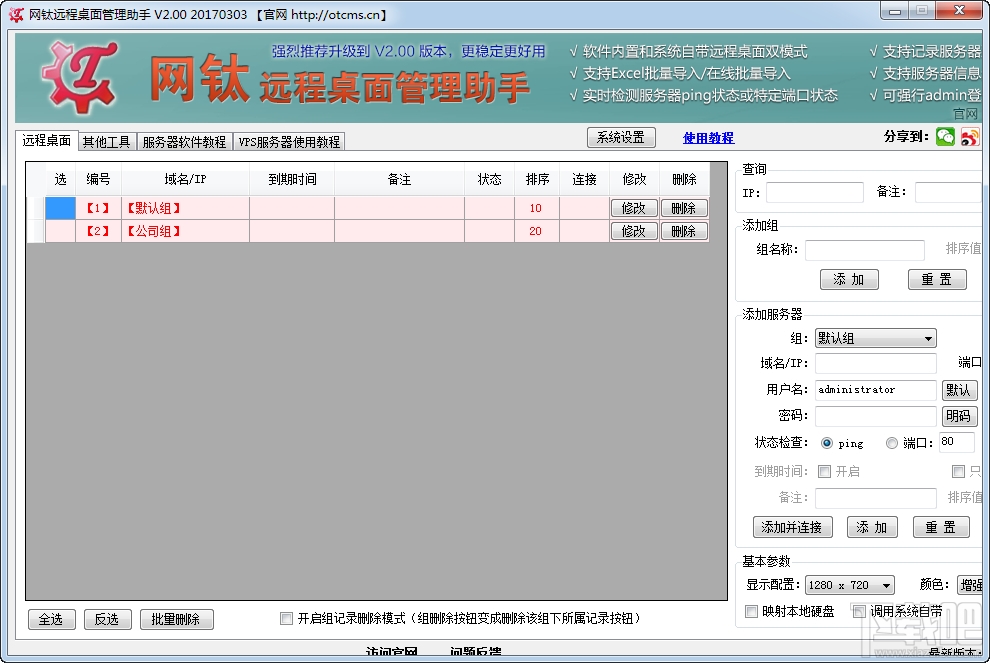This screenshot has height=663, width=990.
Task: Click the 全选 button
Action: pos(52,619)
